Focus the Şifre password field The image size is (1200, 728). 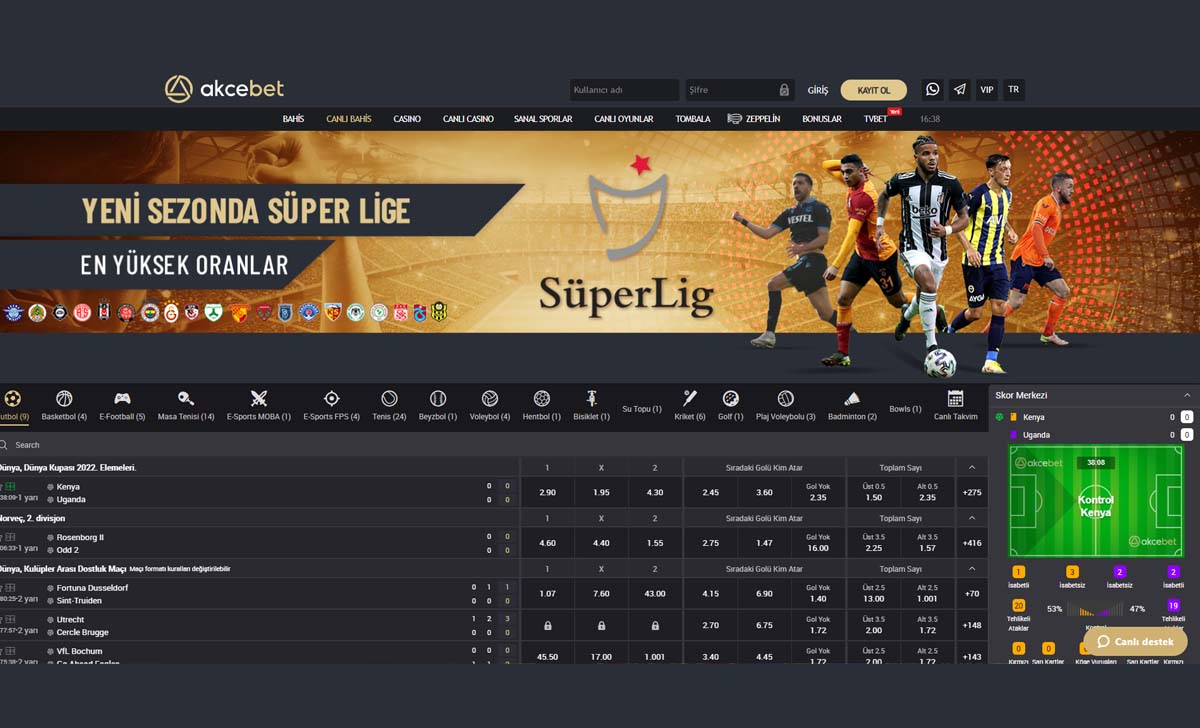coord(740,90)
